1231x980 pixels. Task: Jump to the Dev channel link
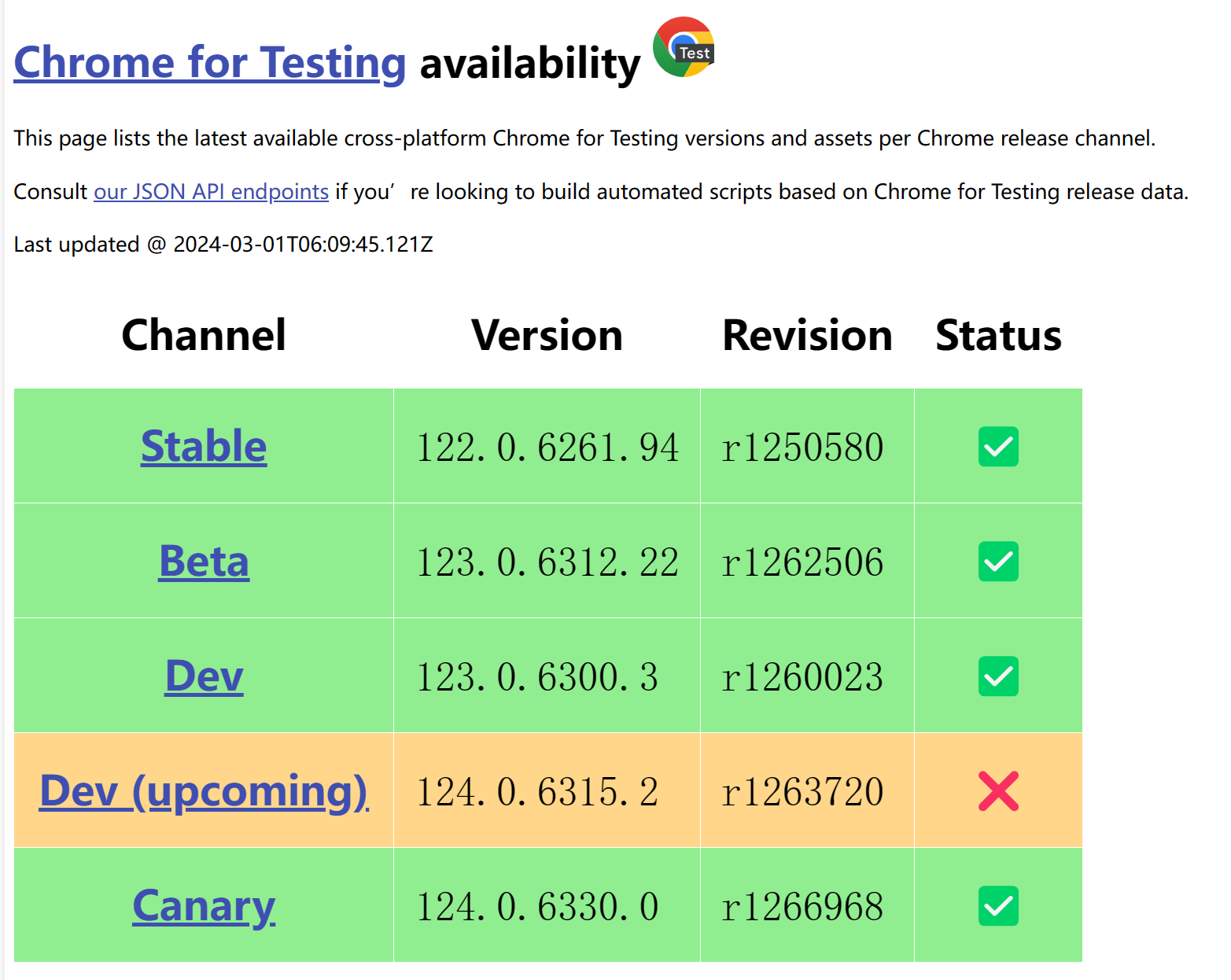[204, 676]
